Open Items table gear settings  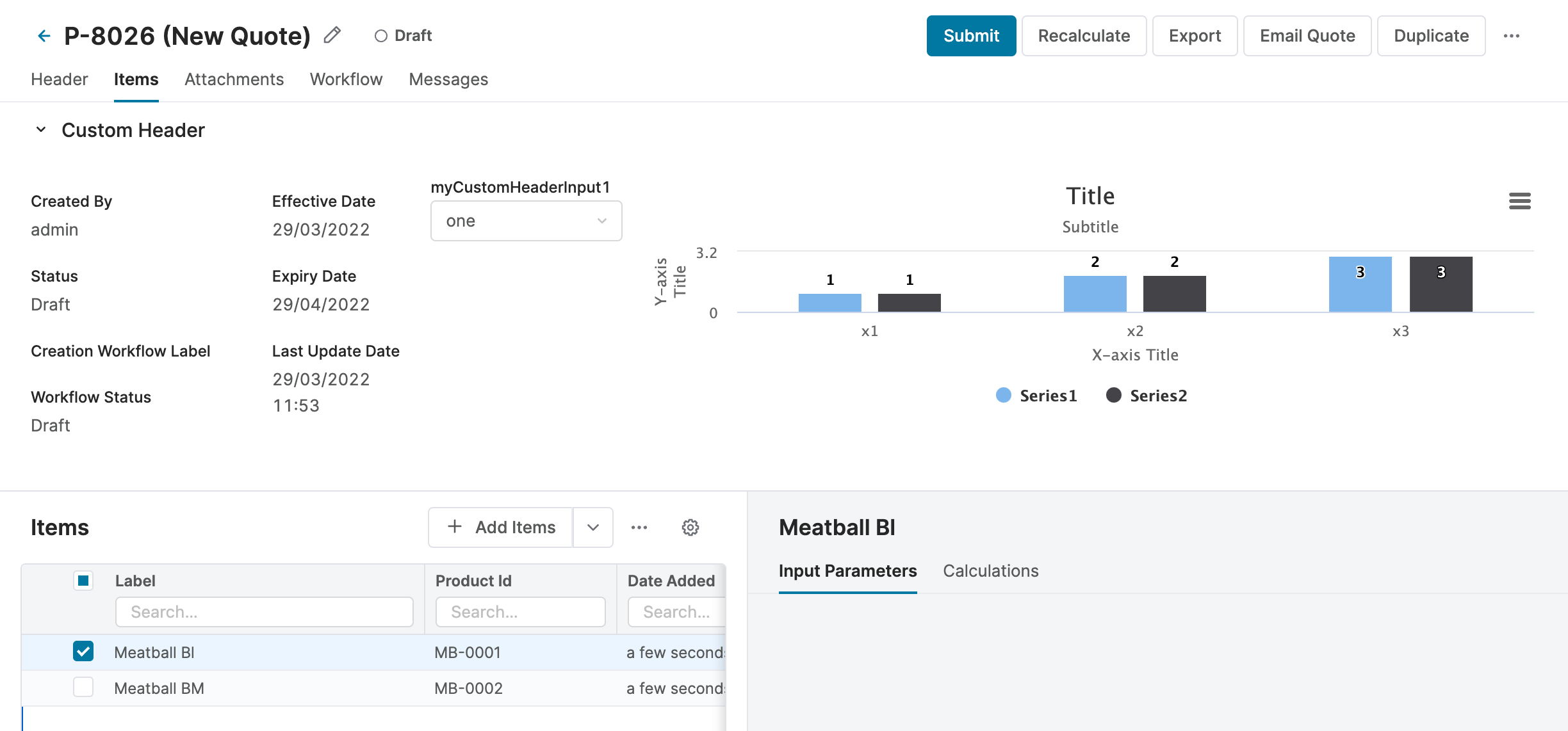click(x=690, y=527)
